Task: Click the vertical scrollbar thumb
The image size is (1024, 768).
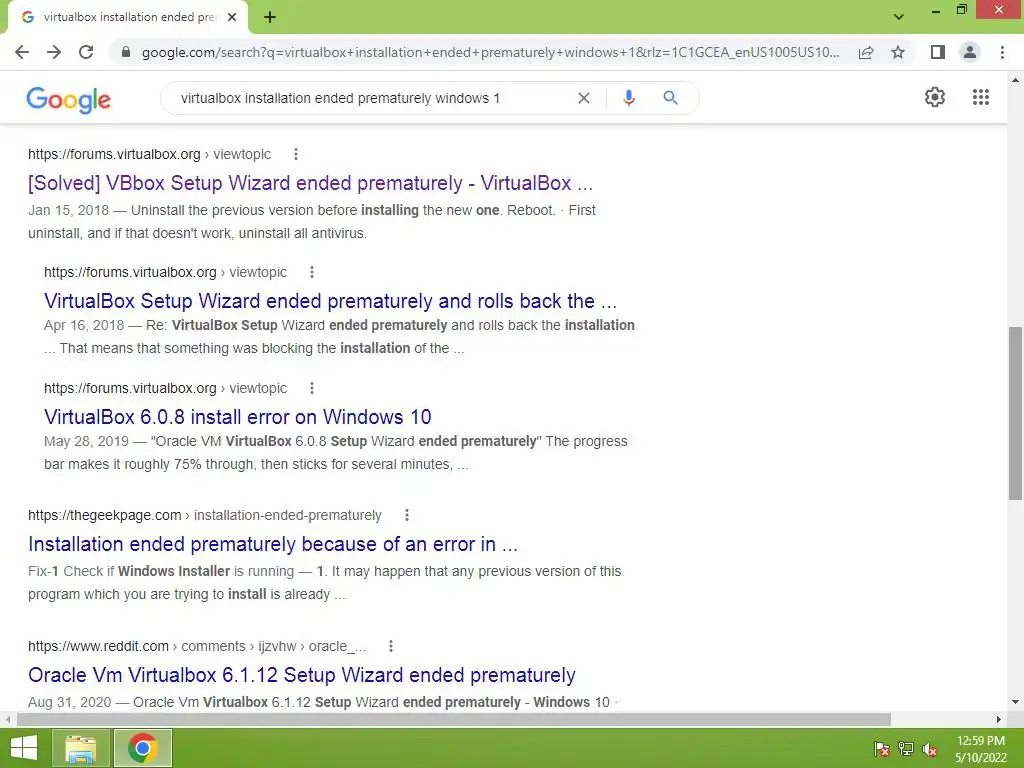Action: pyautogui.click(x=1015, y=413)
